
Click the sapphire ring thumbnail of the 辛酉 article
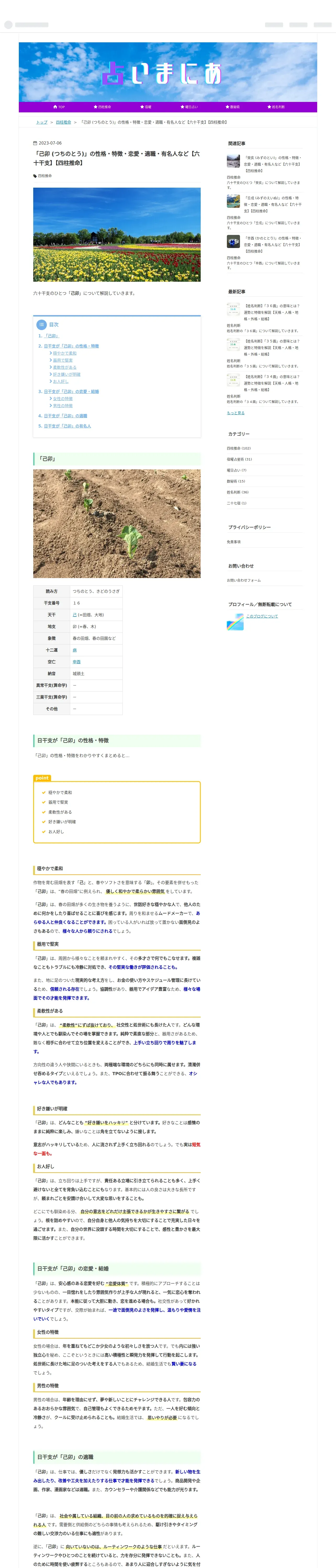[234, 242]
